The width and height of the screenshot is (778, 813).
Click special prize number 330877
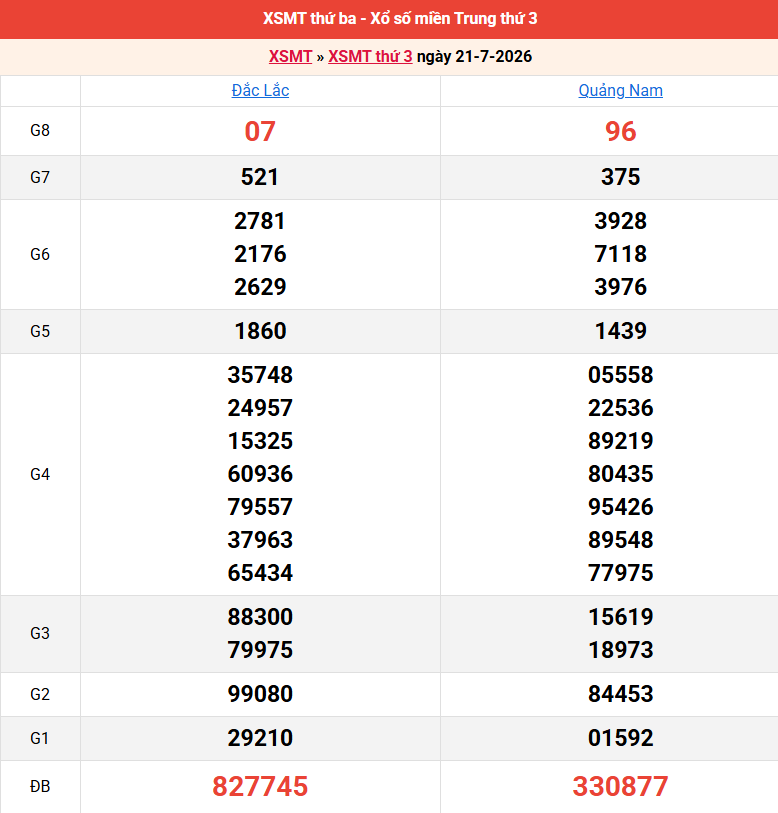pos(620,787)
